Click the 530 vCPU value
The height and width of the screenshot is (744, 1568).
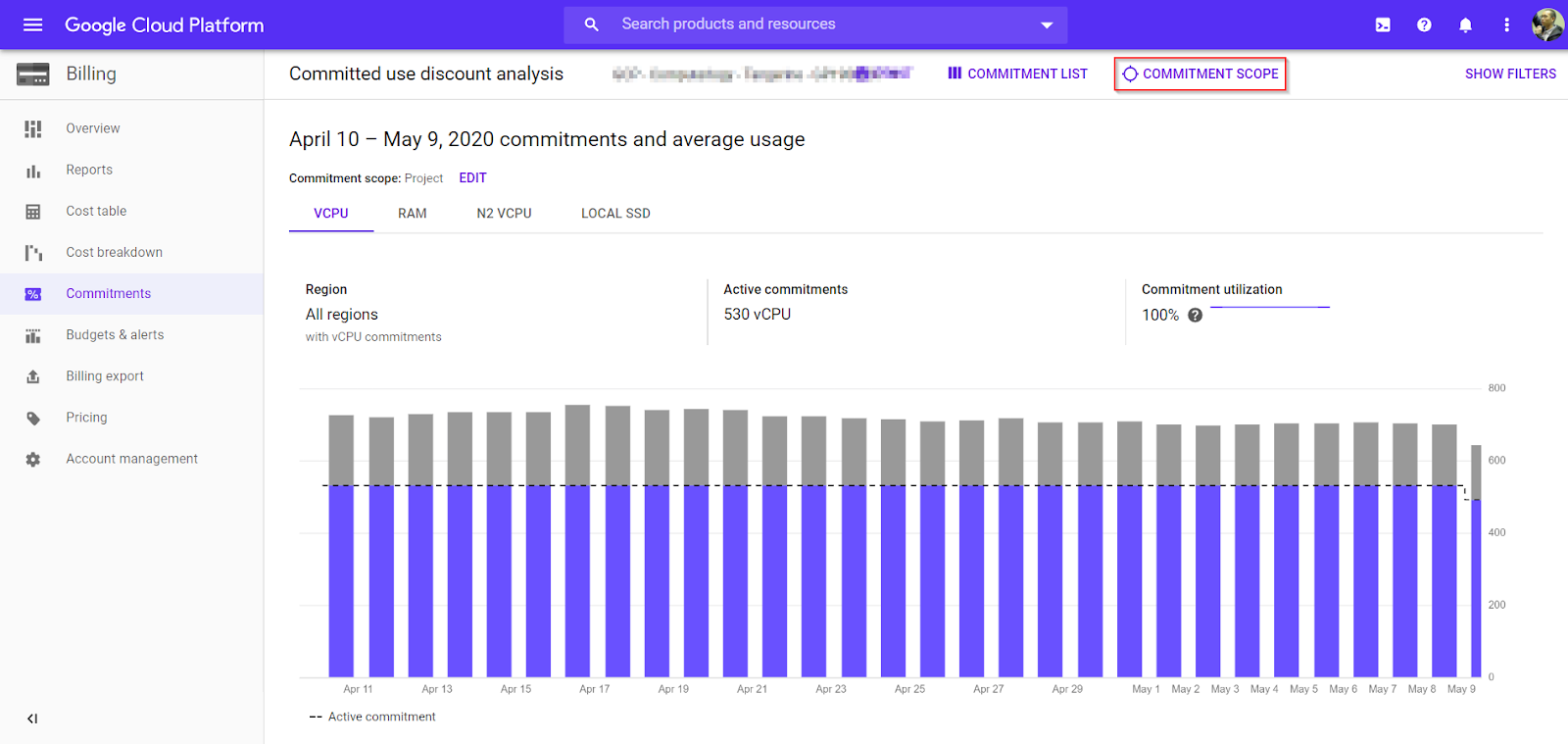[x=758, y=314]
